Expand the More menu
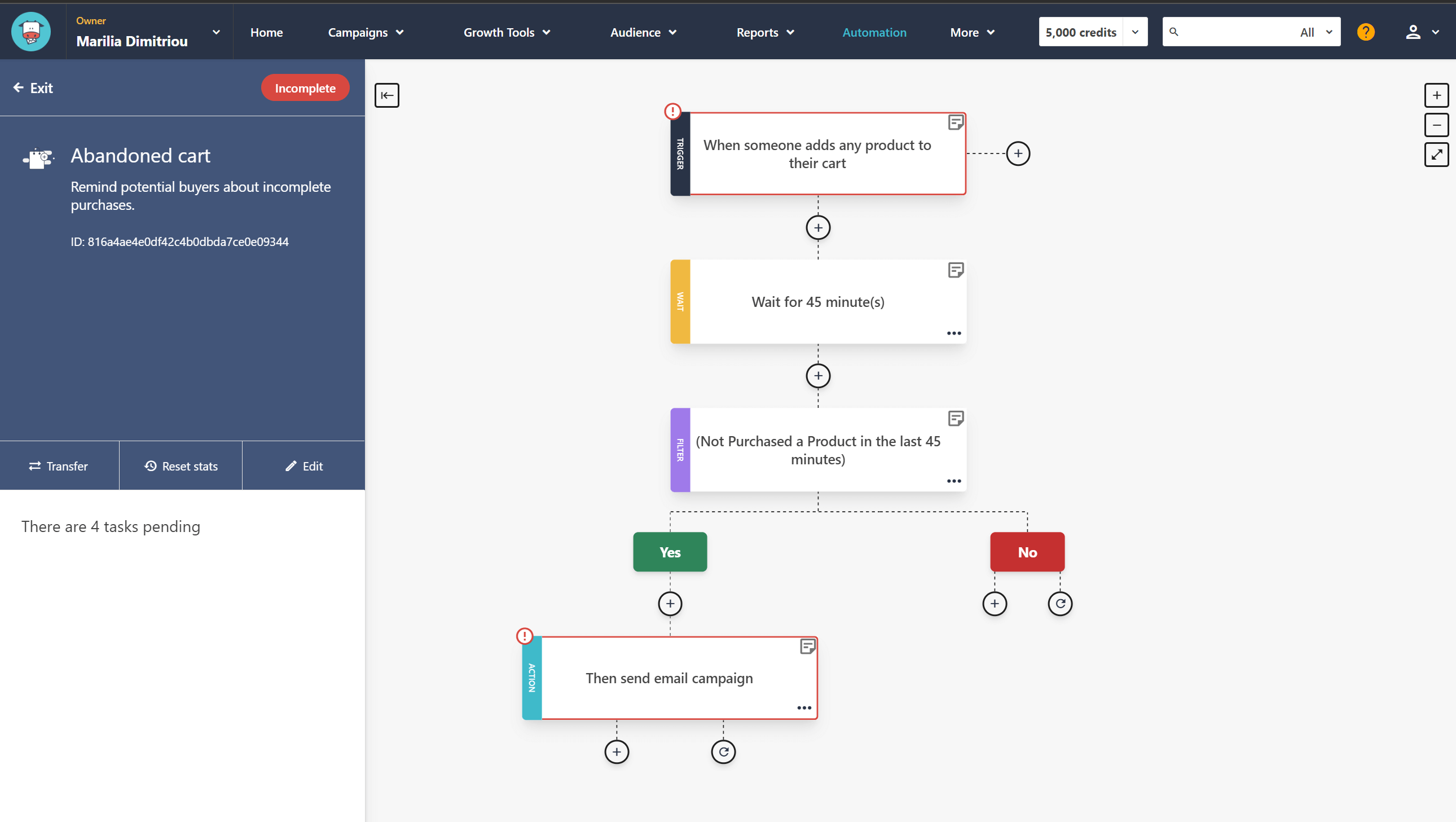 click(x=971, y=32)
